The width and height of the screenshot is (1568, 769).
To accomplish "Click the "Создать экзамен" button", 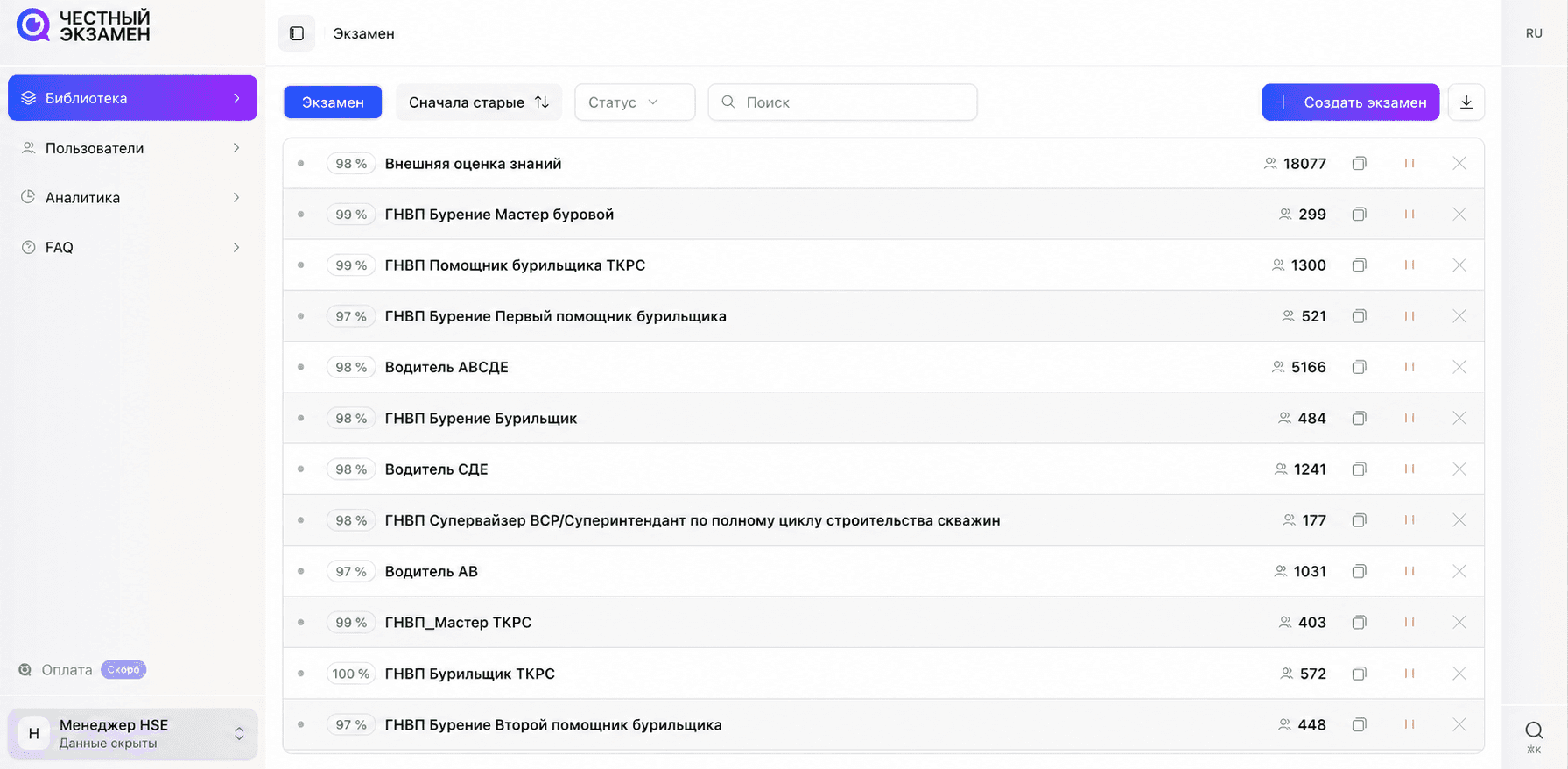I will point(1351,102).
